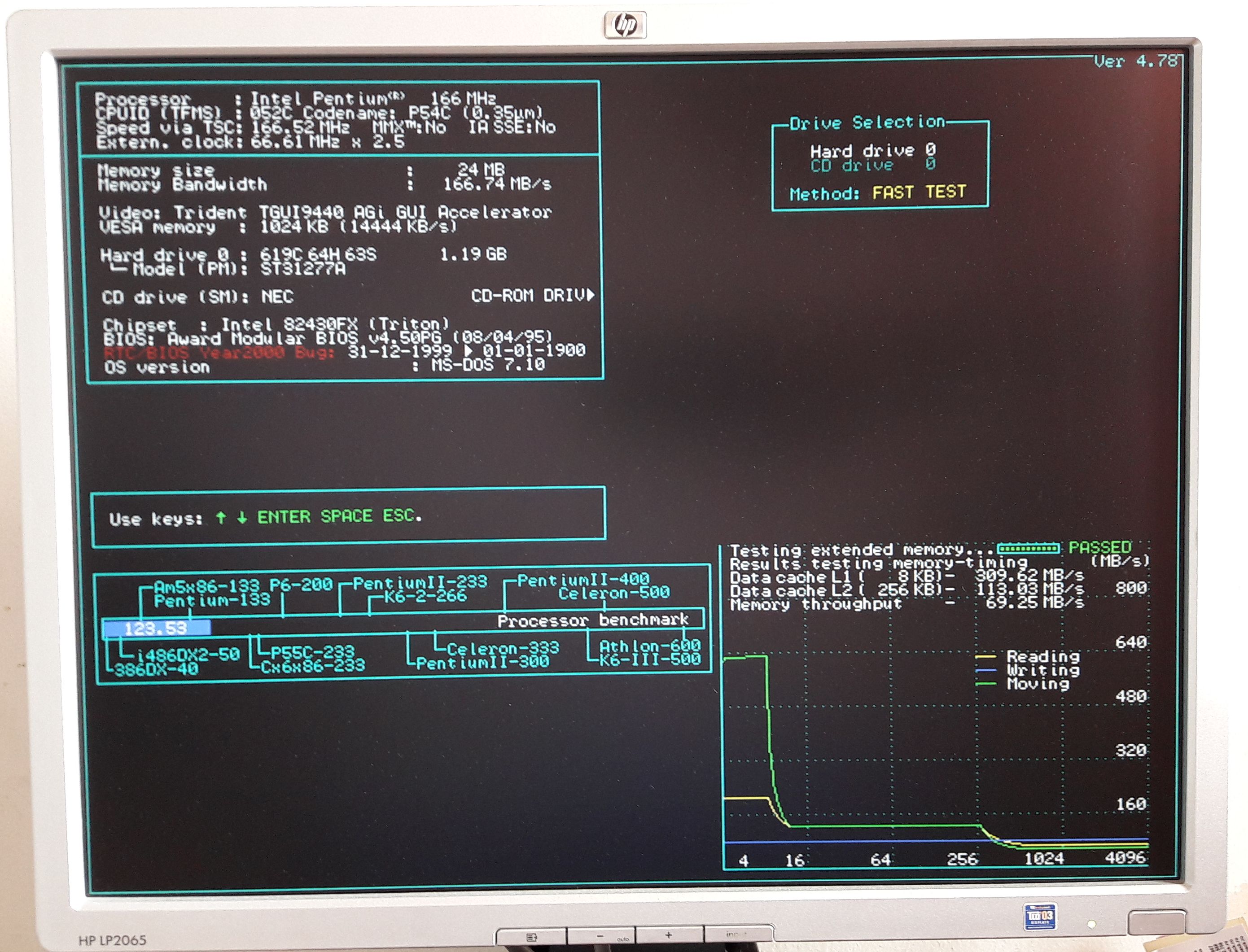Click the Award Modular BIOS line
The height and width of the screenshot is (952, 1248).
328,338
